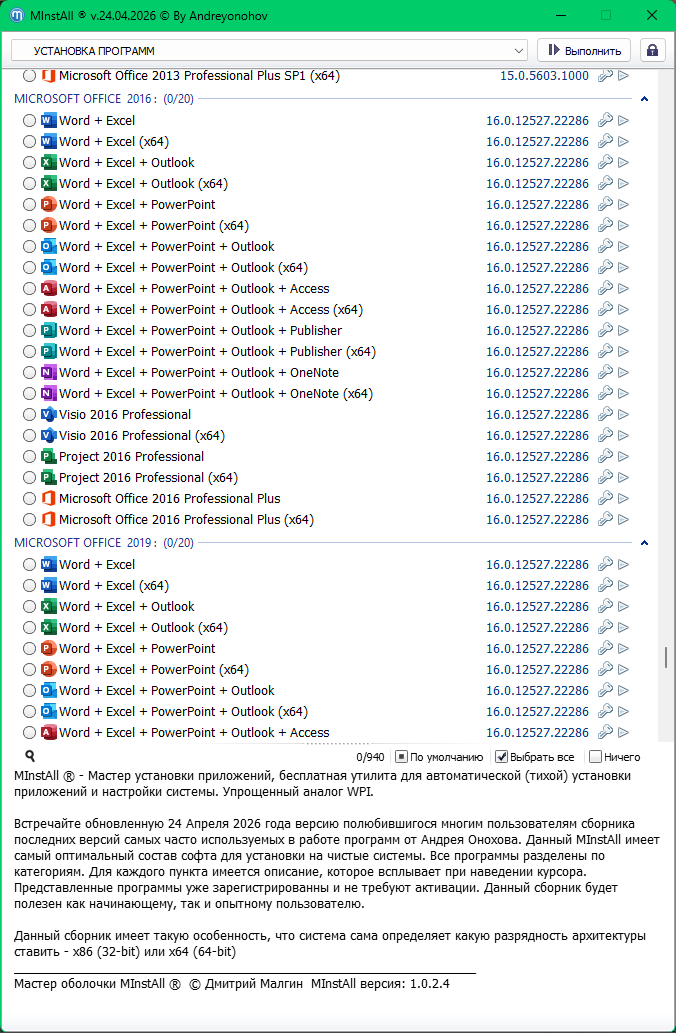676x1033 pixels.
Task: Tick the Ничего checkbox
Action: (596, 757)
